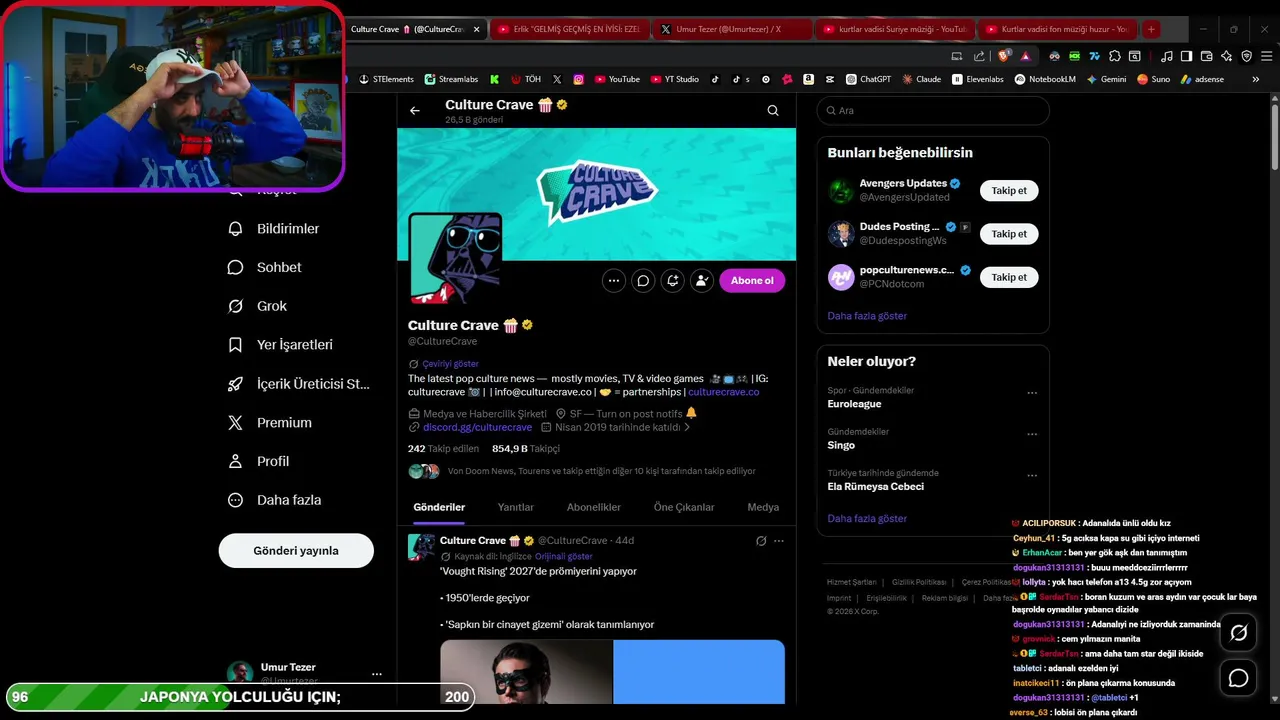Click the floating messages chat button
The width and height of the screenshot is (1280, 720).
[x=1238, y=679]
